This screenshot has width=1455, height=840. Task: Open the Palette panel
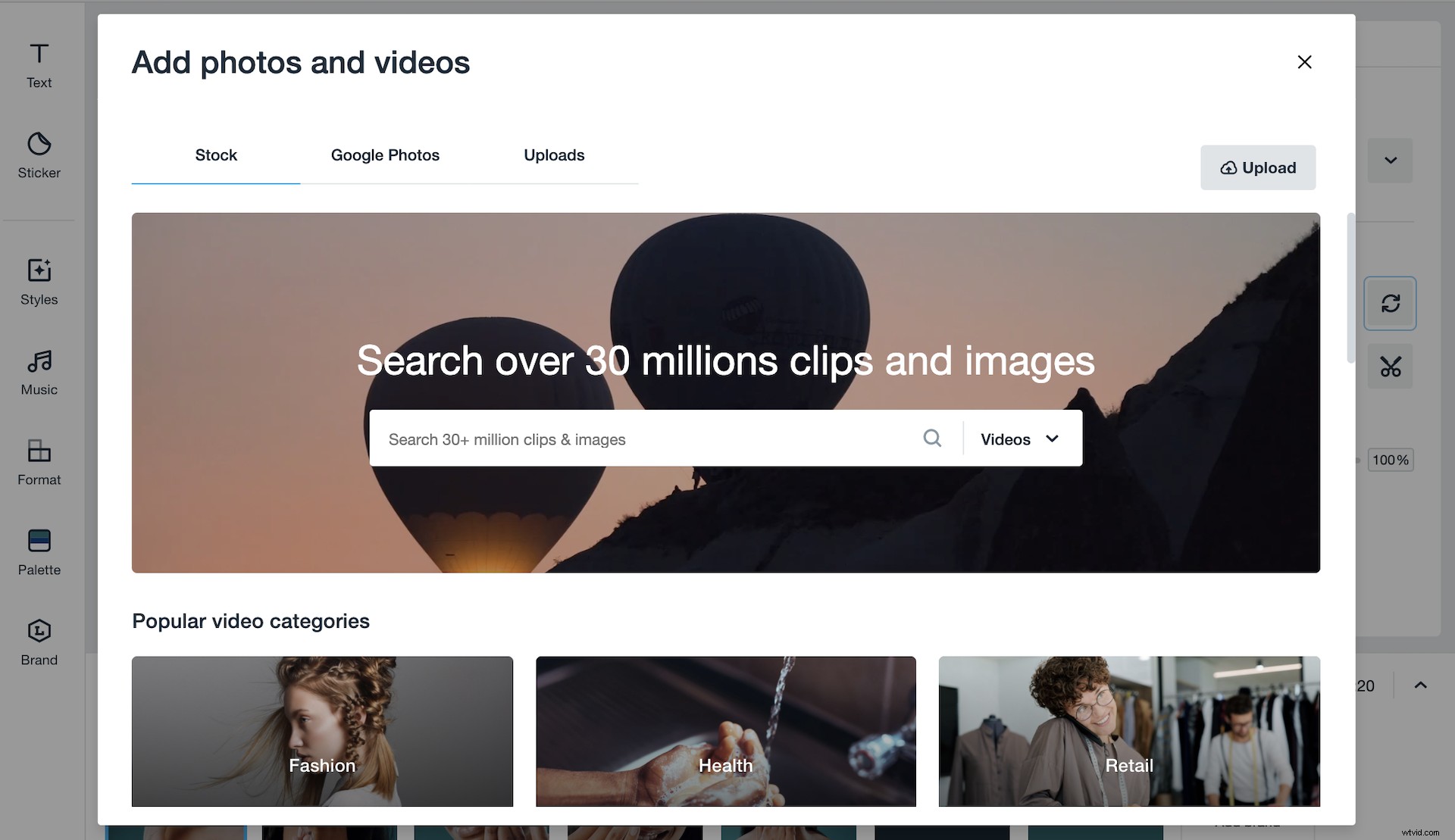tap(39, 551)
